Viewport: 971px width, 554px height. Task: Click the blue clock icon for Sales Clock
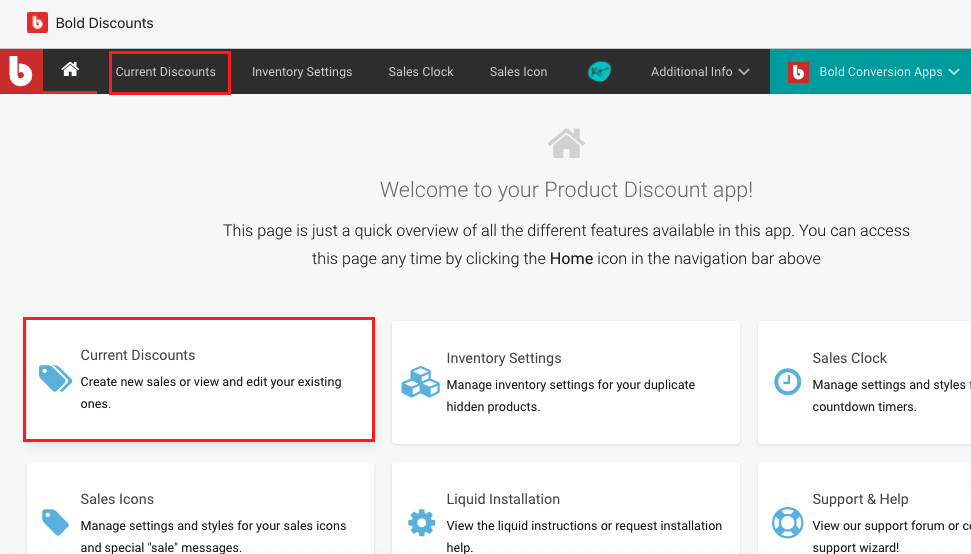[x=787, y=381]
